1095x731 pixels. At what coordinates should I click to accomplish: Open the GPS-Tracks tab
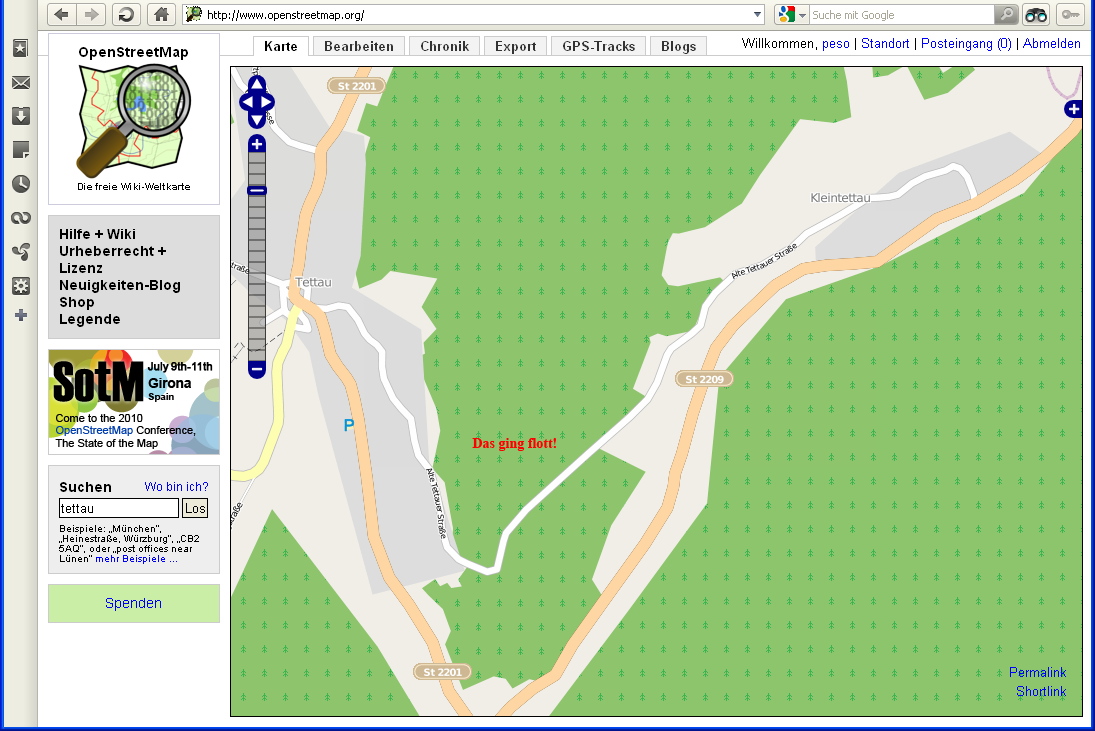point(598,46)
